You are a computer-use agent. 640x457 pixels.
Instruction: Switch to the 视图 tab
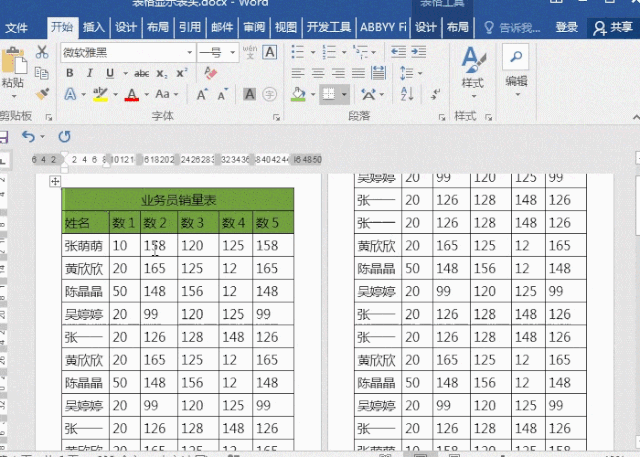click(286, 27)
